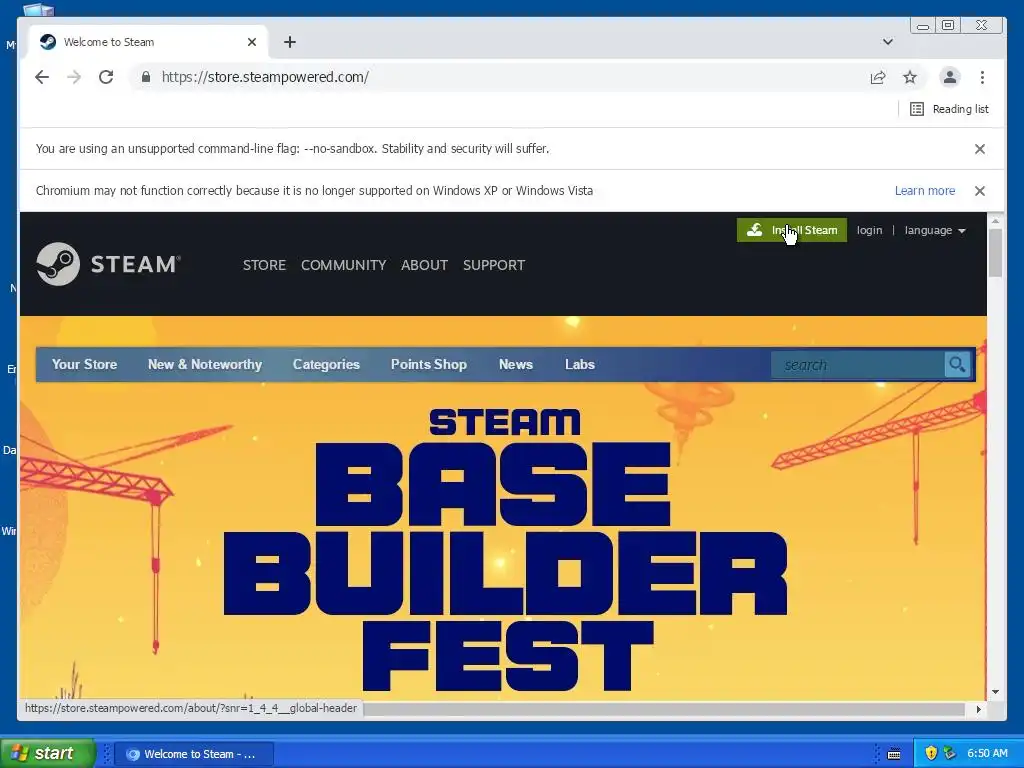Click the security shield tray icon
This screenshot has width=1024, height=768.
[931, 753]
